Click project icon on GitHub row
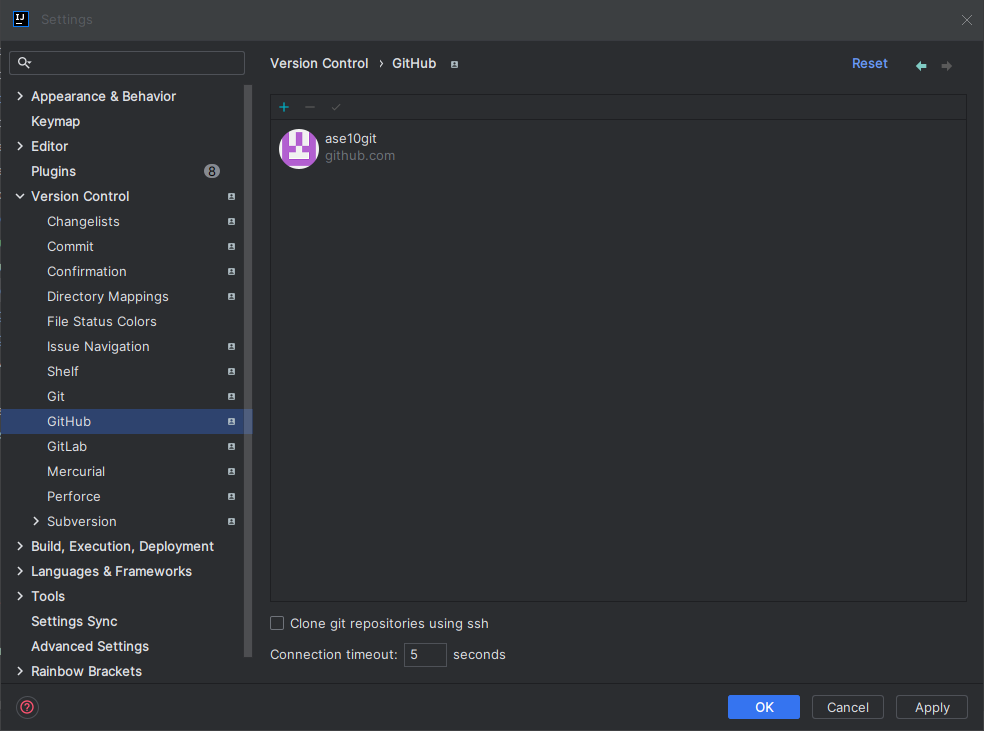984x731 pixels. point(232,422)
